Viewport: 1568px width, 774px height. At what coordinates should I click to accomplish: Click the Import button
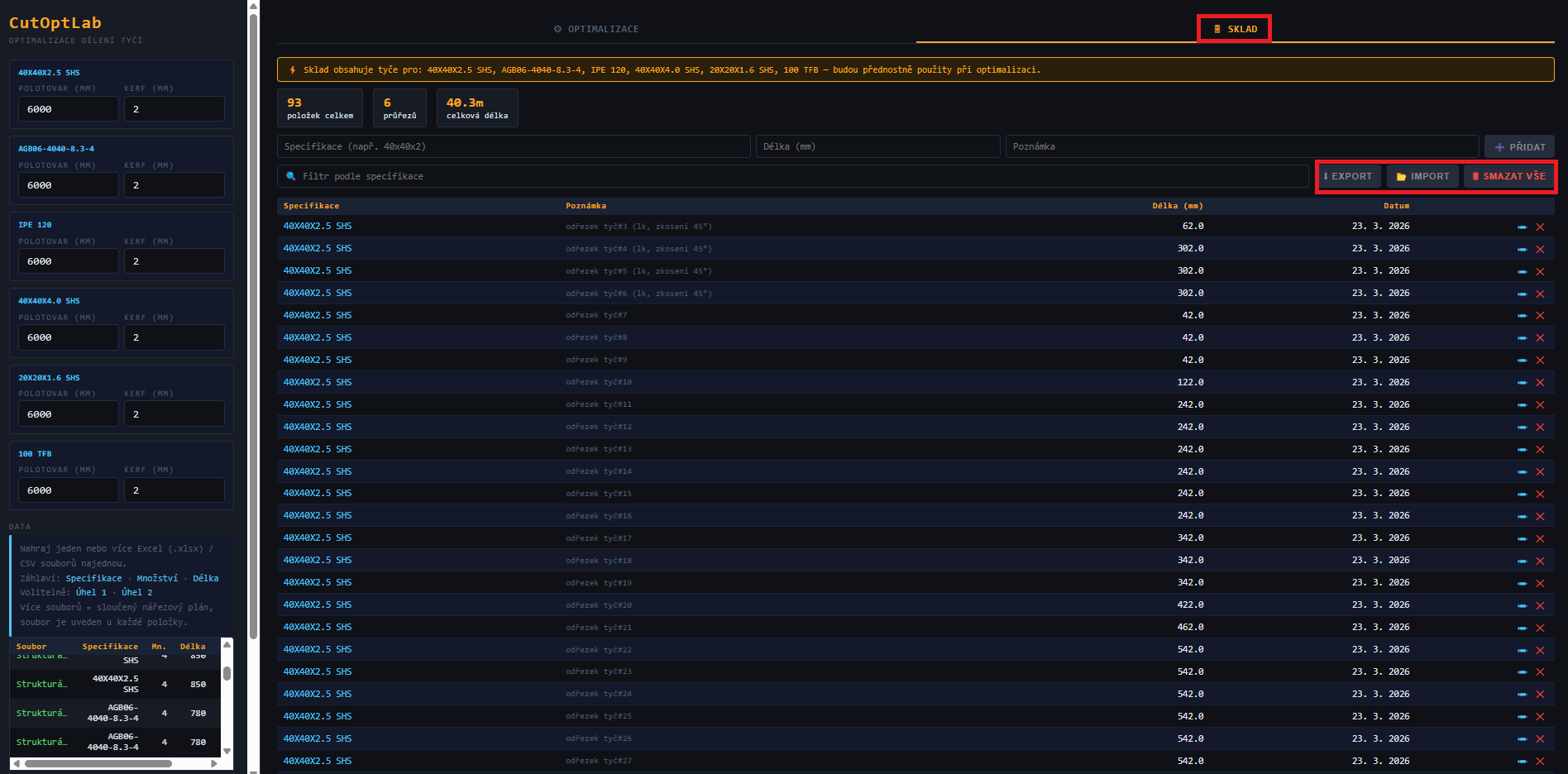[1422, 176]
